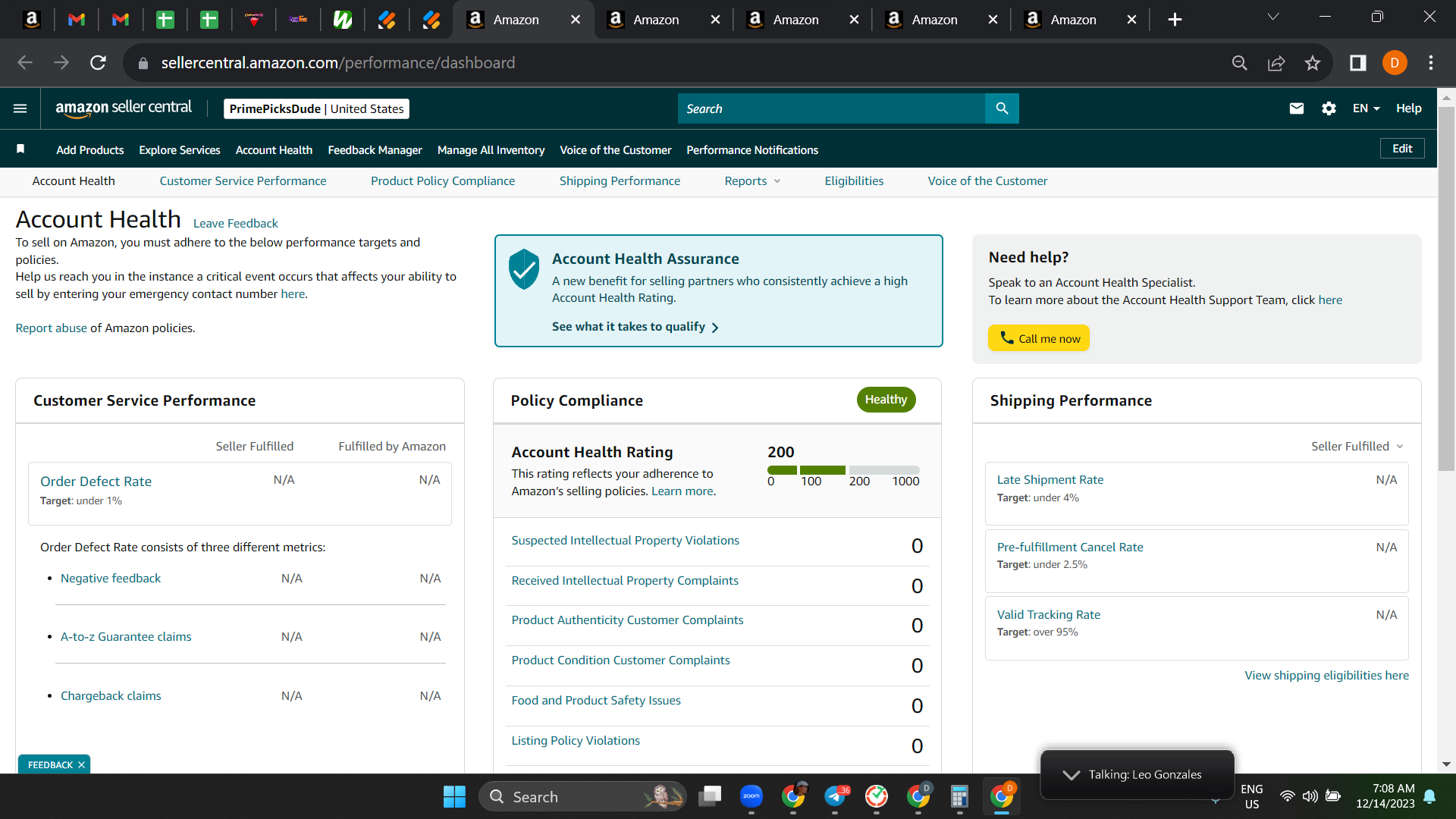The image size is (1456, 819).
Task: Click the Leave Feedback link
Action: [x=236, y=224]
